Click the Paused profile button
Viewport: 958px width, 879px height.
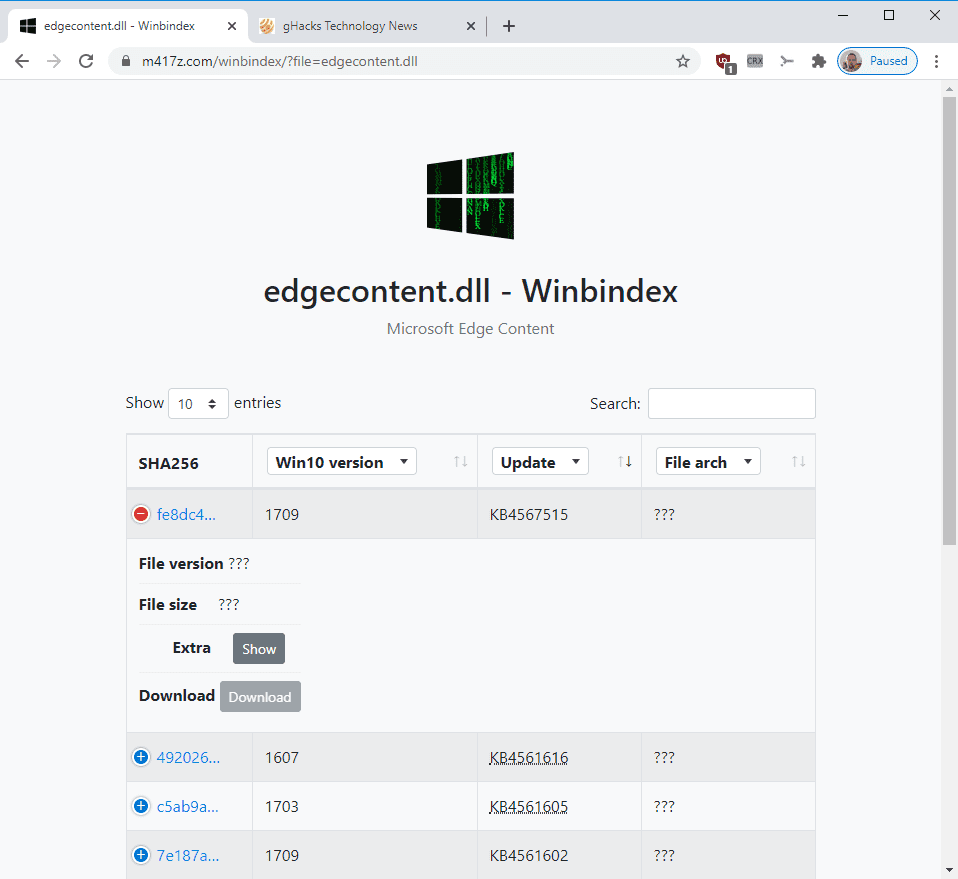click(x=877, y=61)
